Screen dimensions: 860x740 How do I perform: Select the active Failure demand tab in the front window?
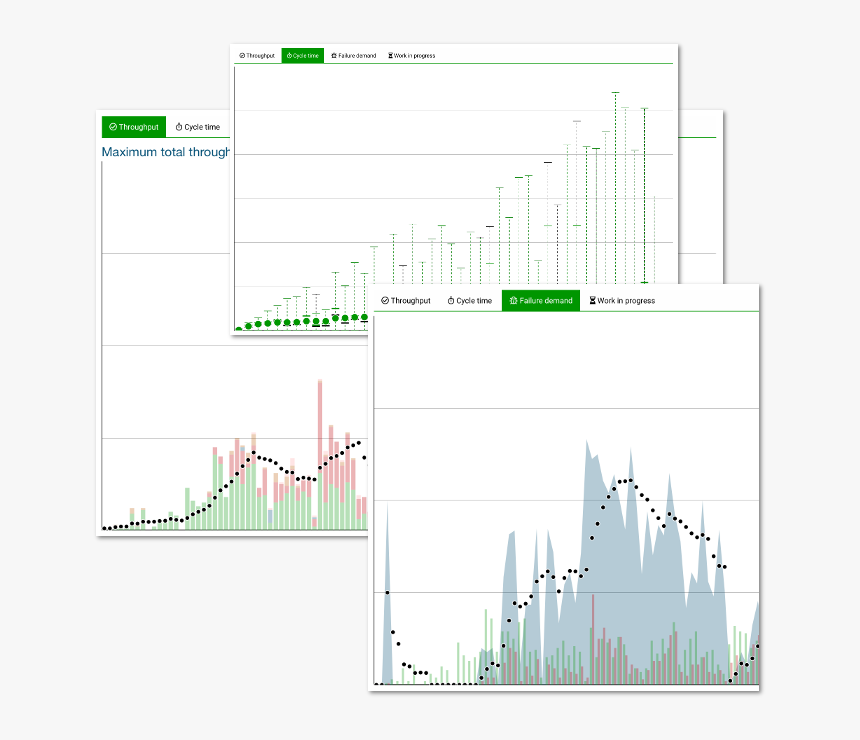pos(541,301)
